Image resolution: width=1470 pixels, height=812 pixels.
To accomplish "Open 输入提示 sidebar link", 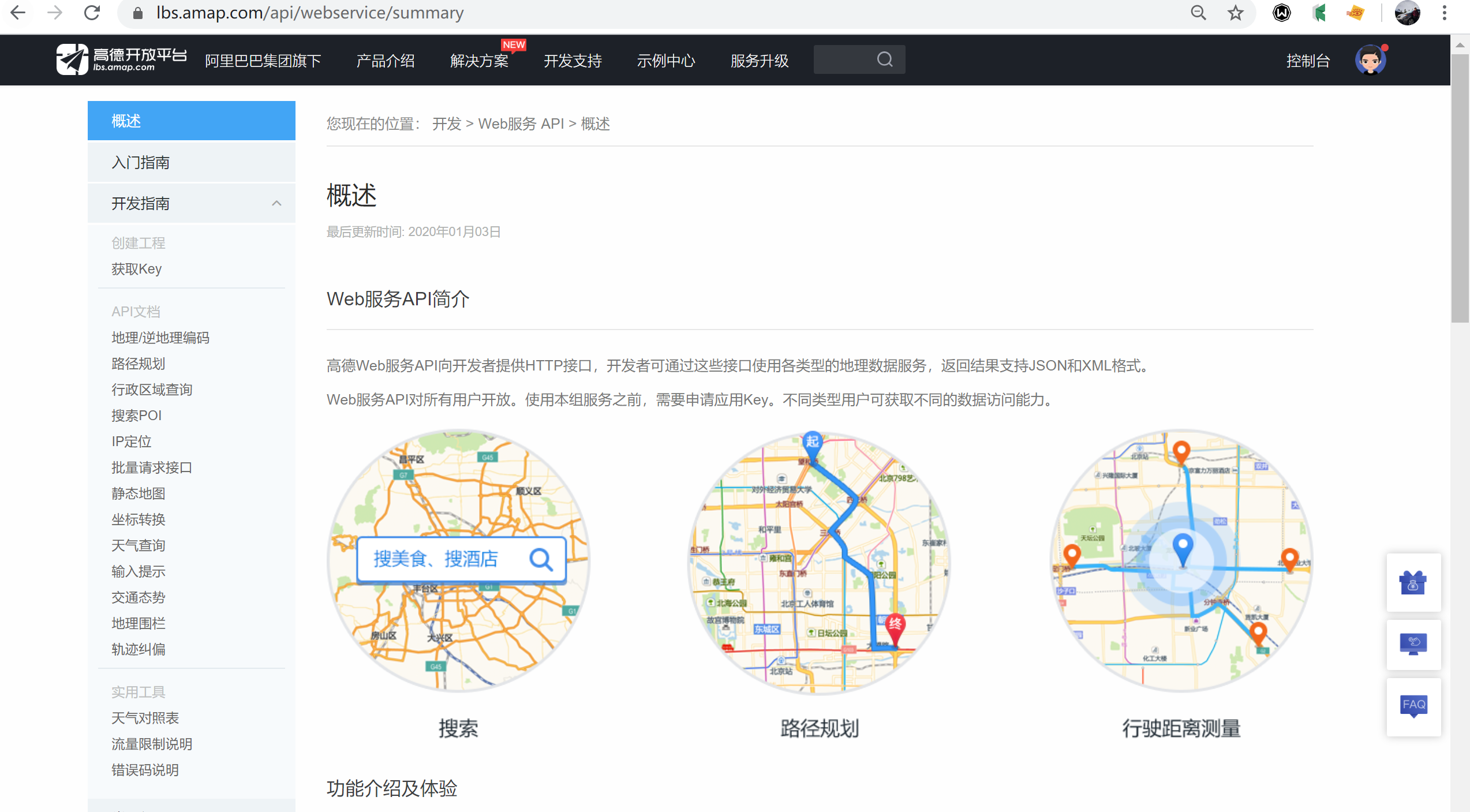I will [139, 571].
